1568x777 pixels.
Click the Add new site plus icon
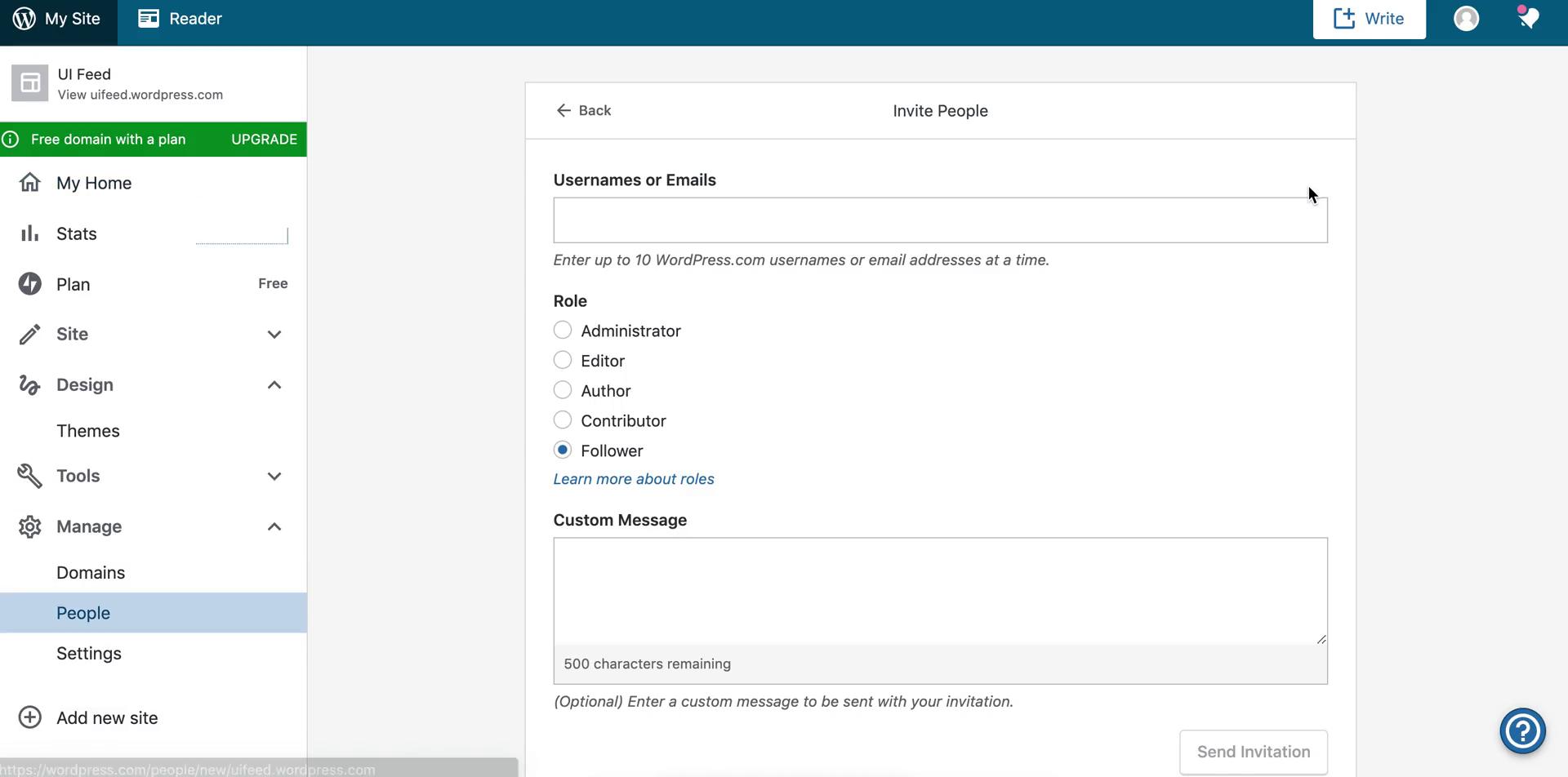(x=30, y=717)
